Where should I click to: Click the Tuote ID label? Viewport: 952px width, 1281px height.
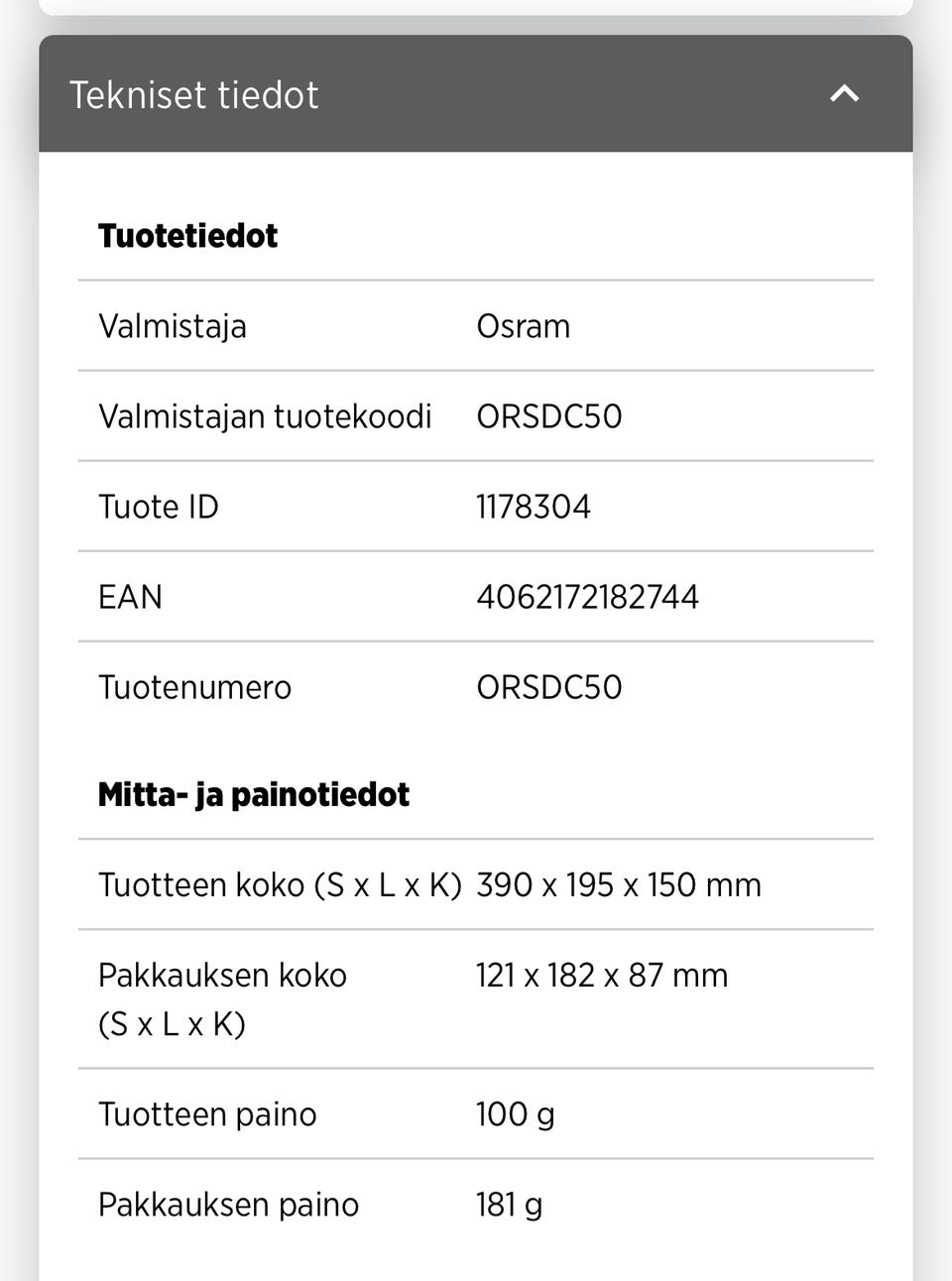point(159,507)
